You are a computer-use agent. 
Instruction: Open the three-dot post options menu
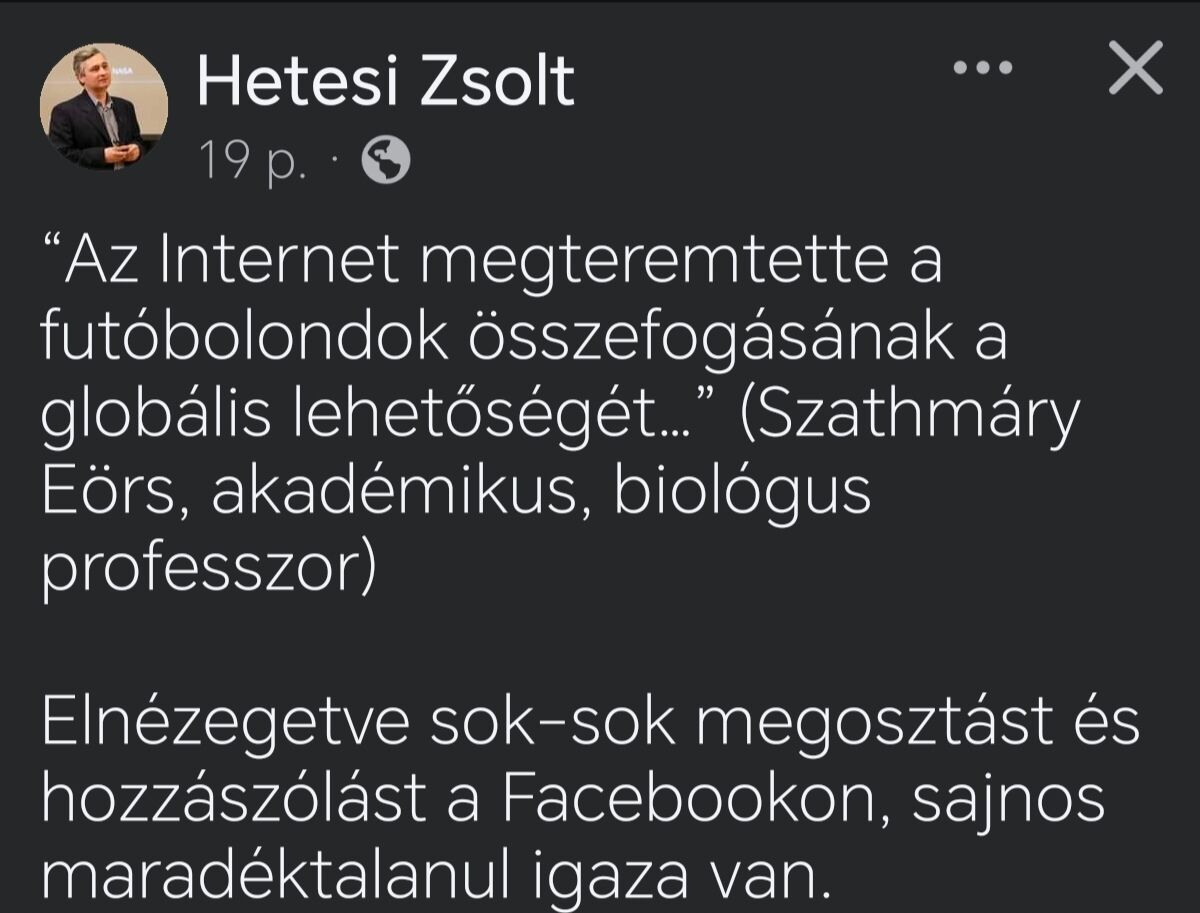982,69
